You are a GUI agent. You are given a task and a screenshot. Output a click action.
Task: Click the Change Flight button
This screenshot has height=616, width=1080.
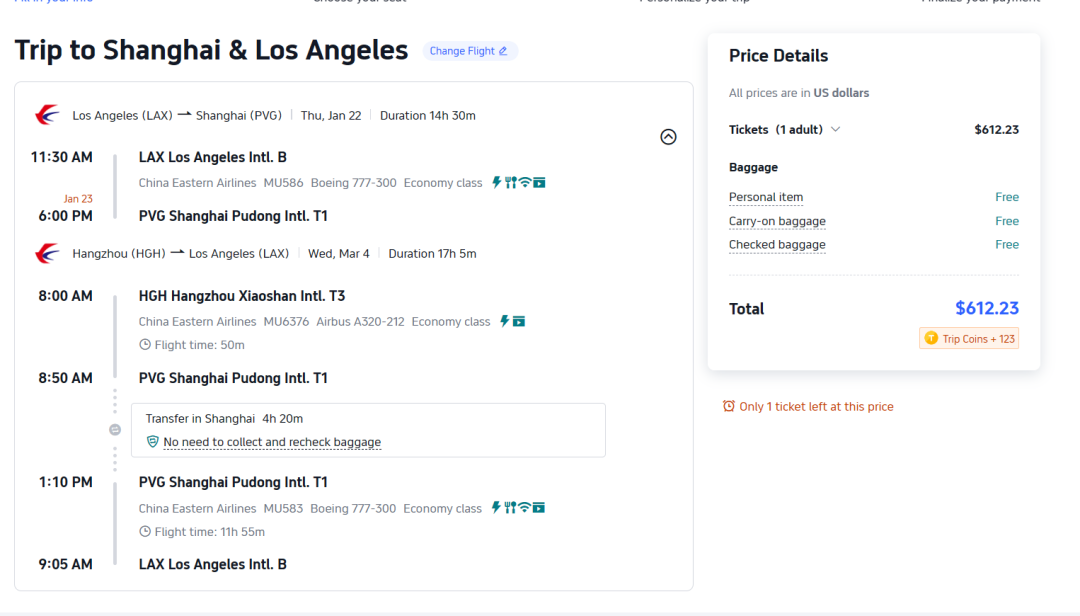[x=469, y=51]
